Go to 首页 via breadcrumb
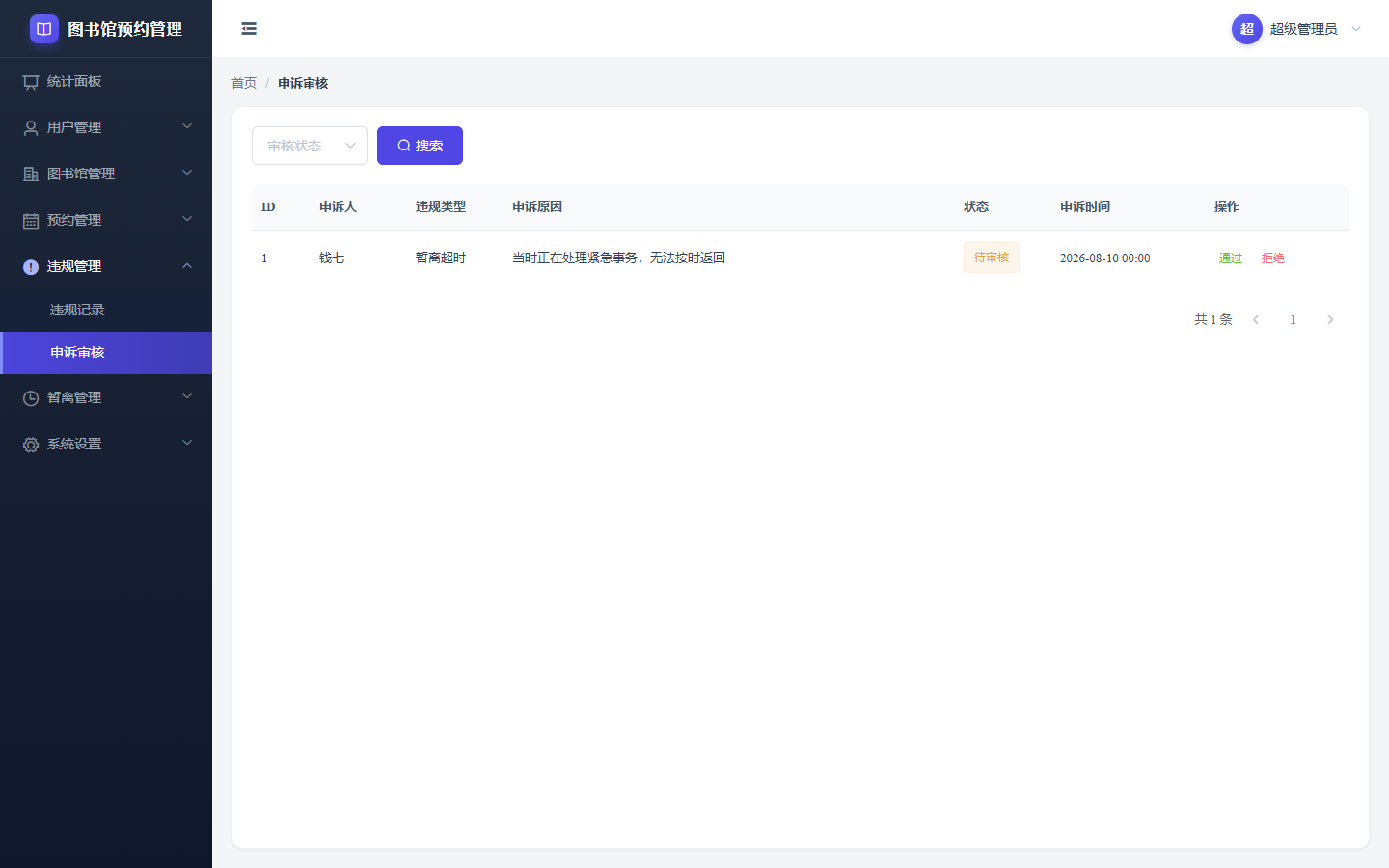Image resolution: width=1389 pixels, height=868 pixels. click(244, 83)
